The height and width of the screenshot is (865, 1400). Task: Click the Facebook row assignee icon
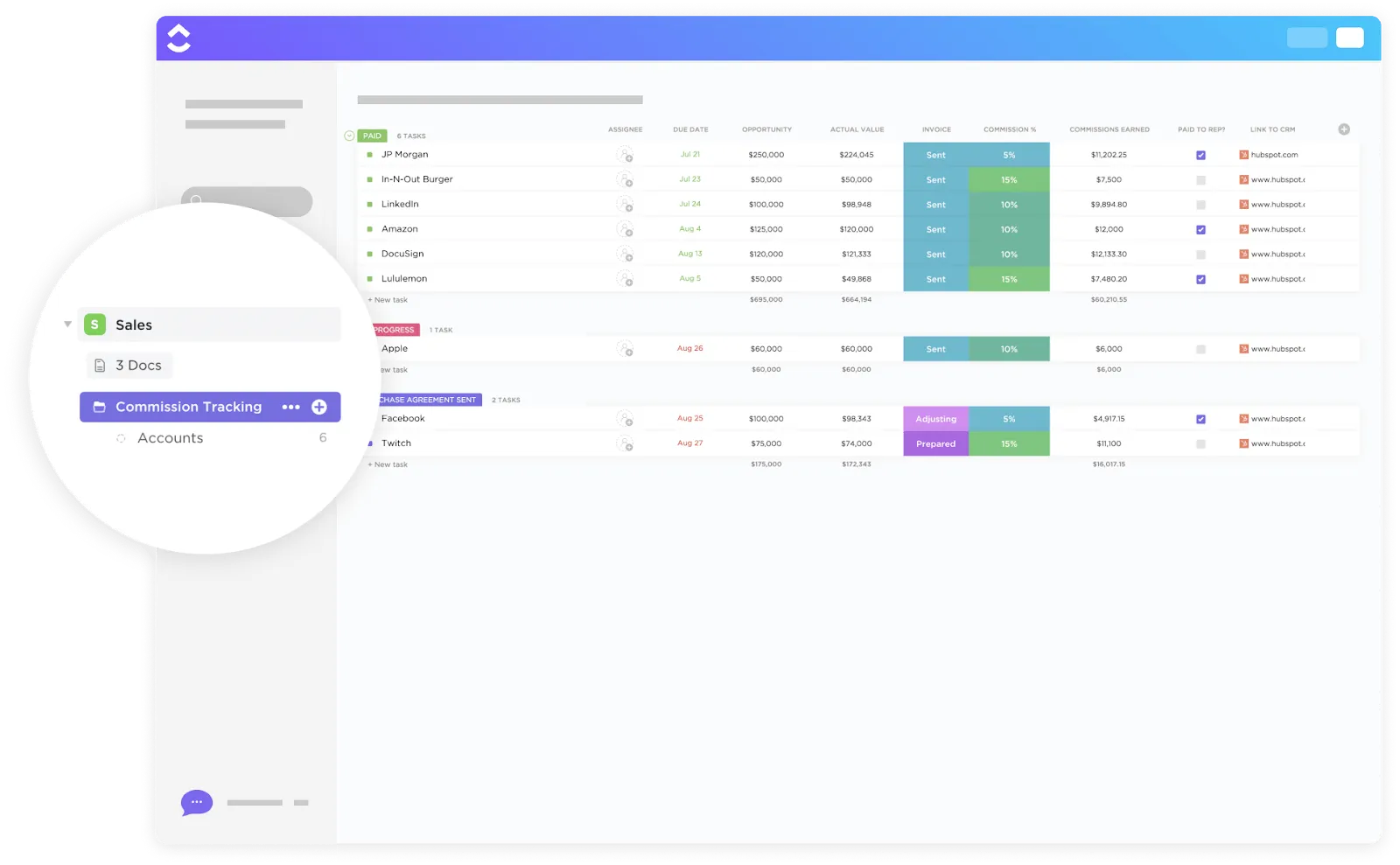point(625,419)
